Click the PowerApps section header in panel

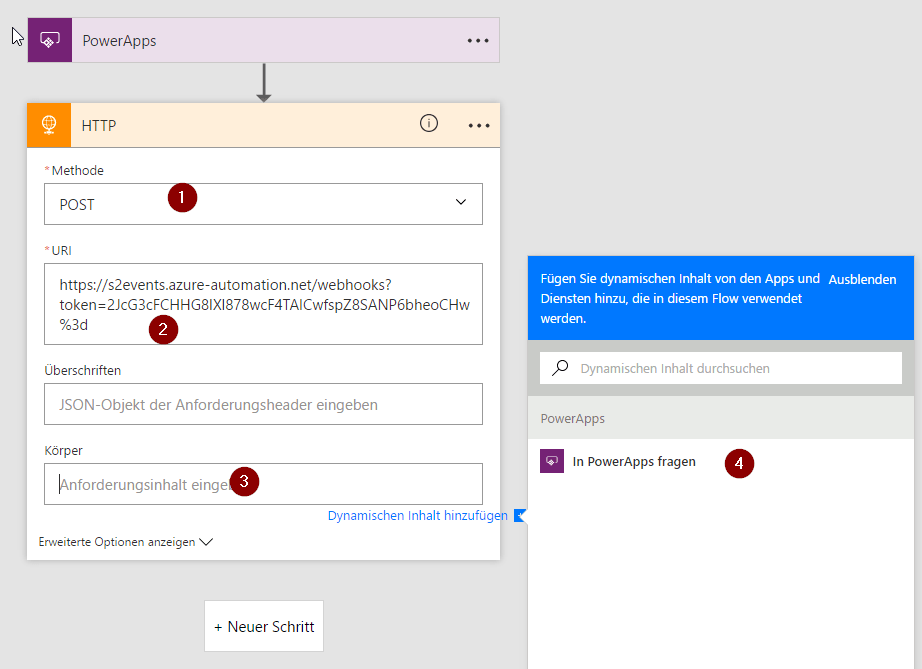click(x=573, y=419)
